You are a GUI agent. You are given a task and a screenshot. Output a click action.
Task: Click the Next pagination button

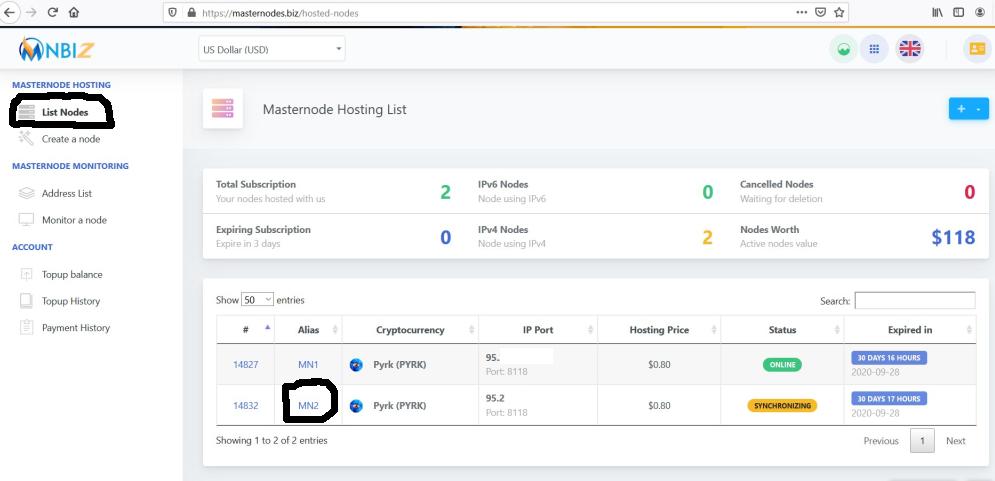pyautogui.click(x=956, y=441)
